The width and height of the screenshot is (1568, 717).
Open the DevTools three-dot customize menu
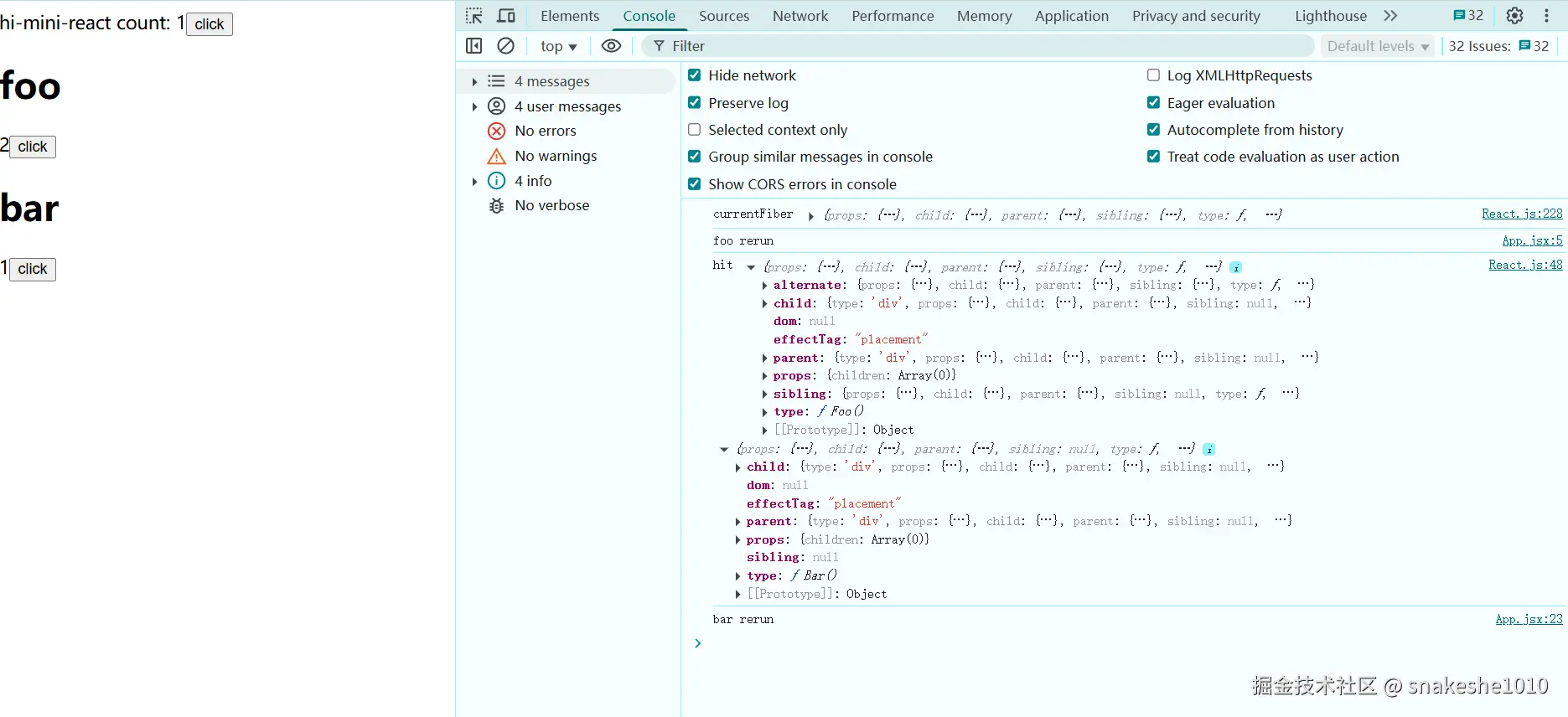coord(1546,16)
